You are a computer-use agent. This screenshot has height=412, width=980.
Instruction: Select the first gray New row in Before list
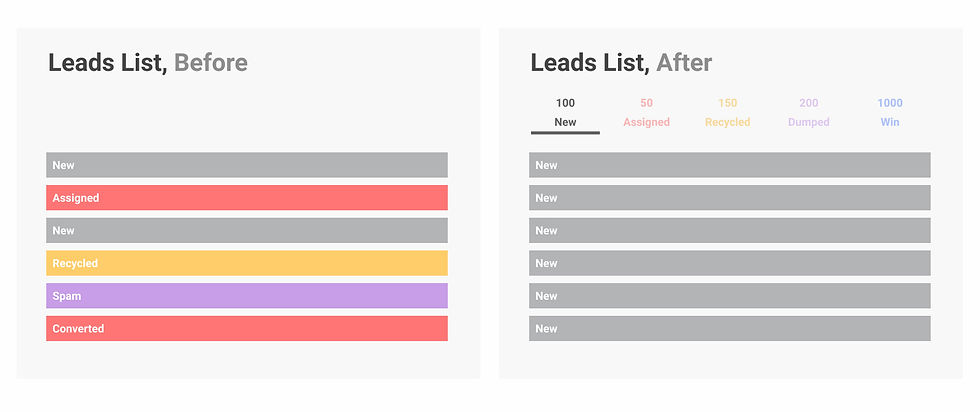click(x=247, y=165)
